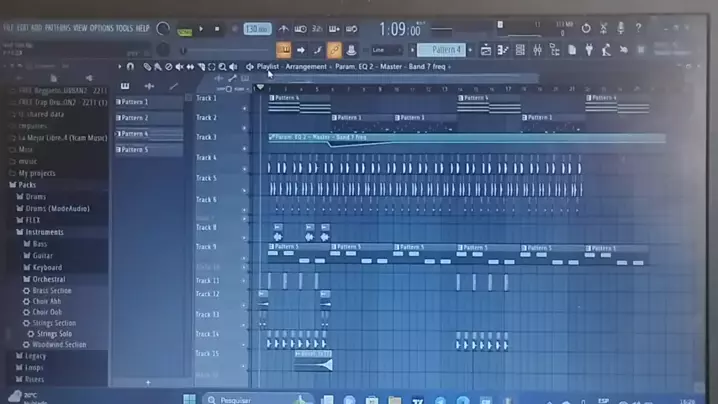Open the mixer window from the toolbar
718x404 pixels.
537,50
